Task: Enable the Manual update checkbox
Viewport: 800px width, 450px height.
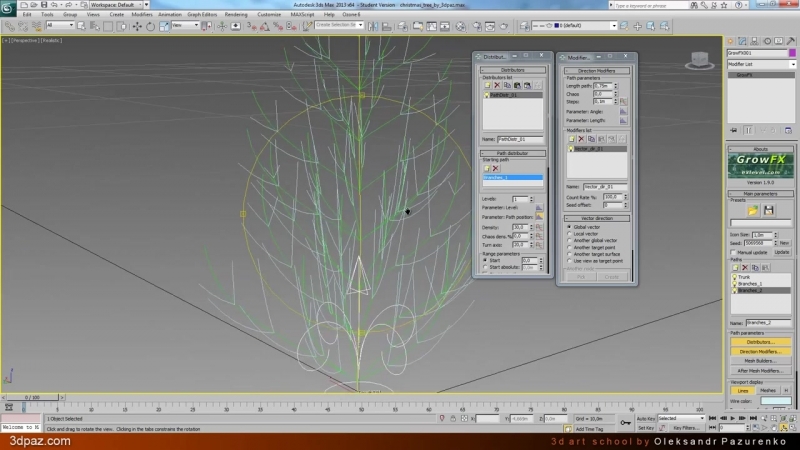Action: point(734,252)
